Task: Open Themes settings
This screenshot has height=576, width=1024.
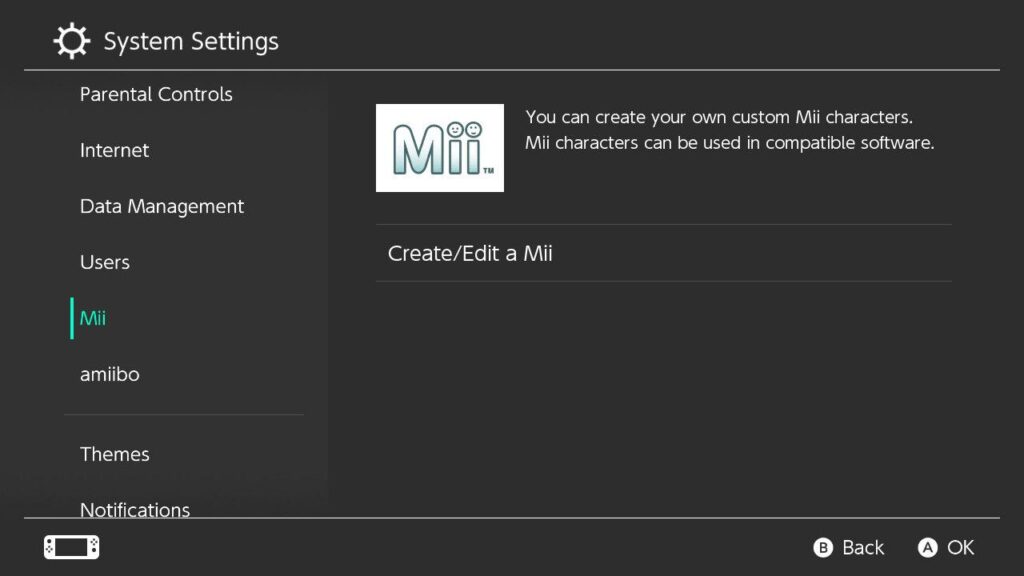Action: (x=115, y=454)
